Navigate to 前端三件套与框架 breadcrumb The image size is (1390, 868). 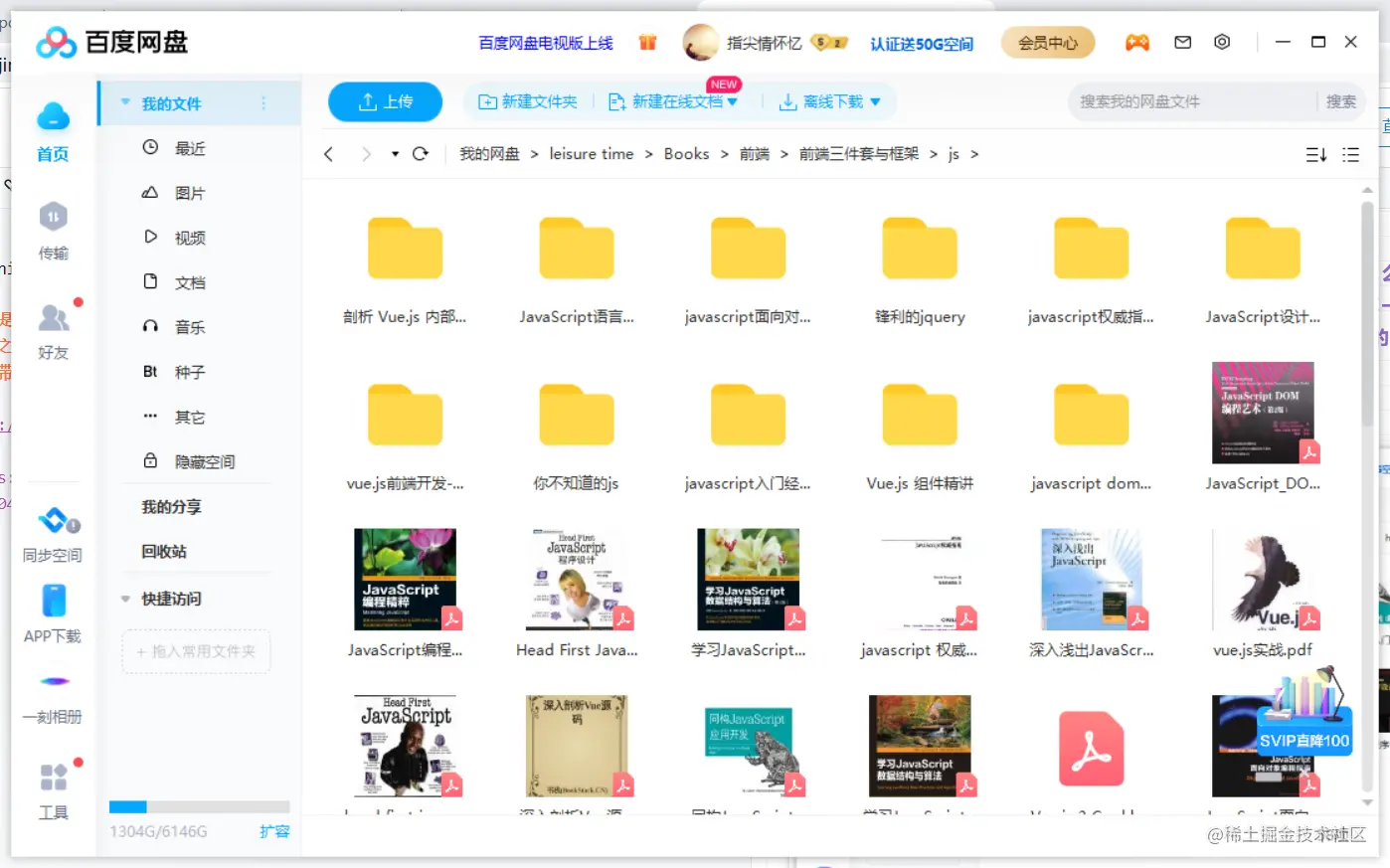point(859,154)
